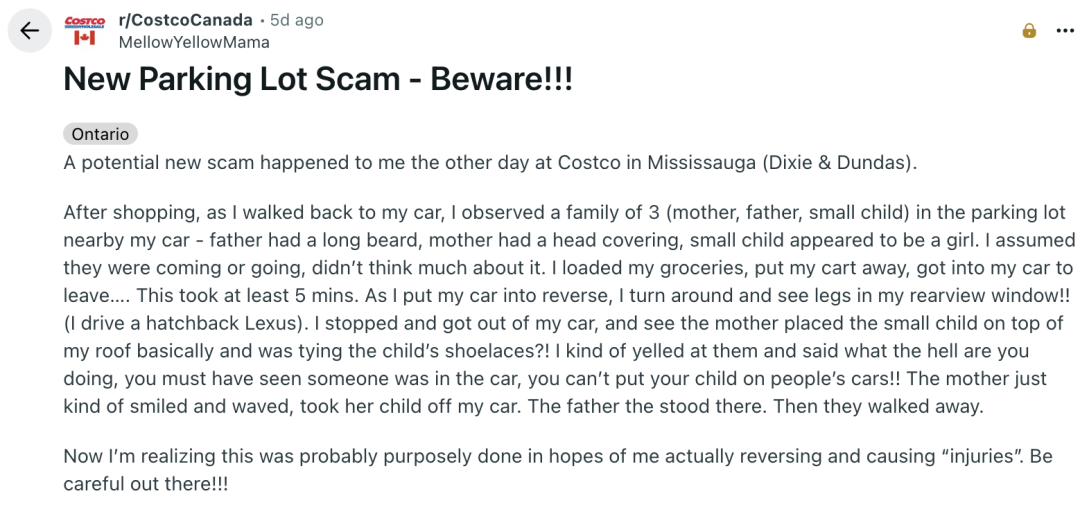Visit the r/CostcoCanada subreddit link

tap(185, 20)
